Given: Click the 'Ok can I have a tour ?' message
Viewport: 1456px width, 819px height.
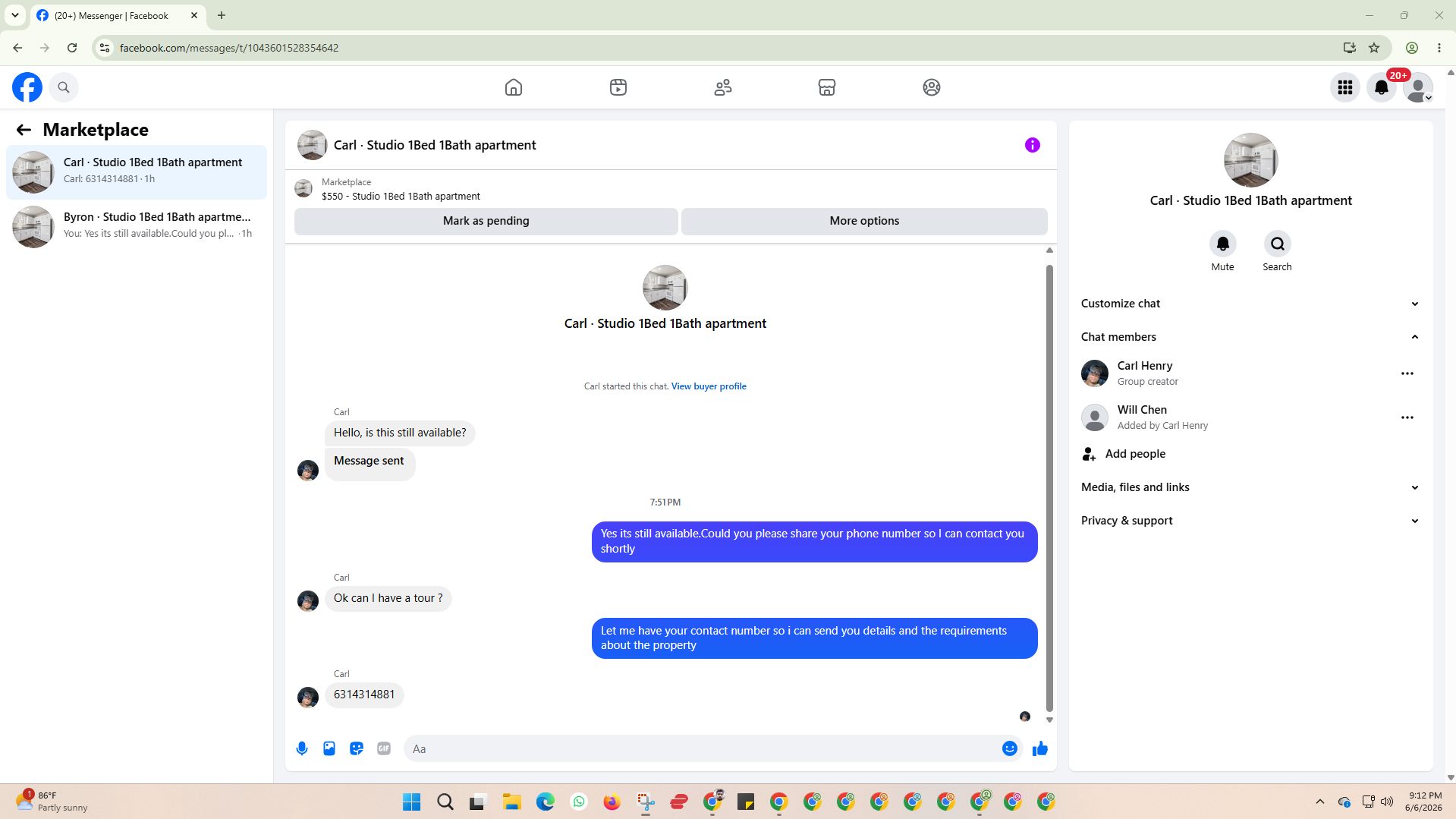Looking at the screenshot, I should tap(388, 598).
